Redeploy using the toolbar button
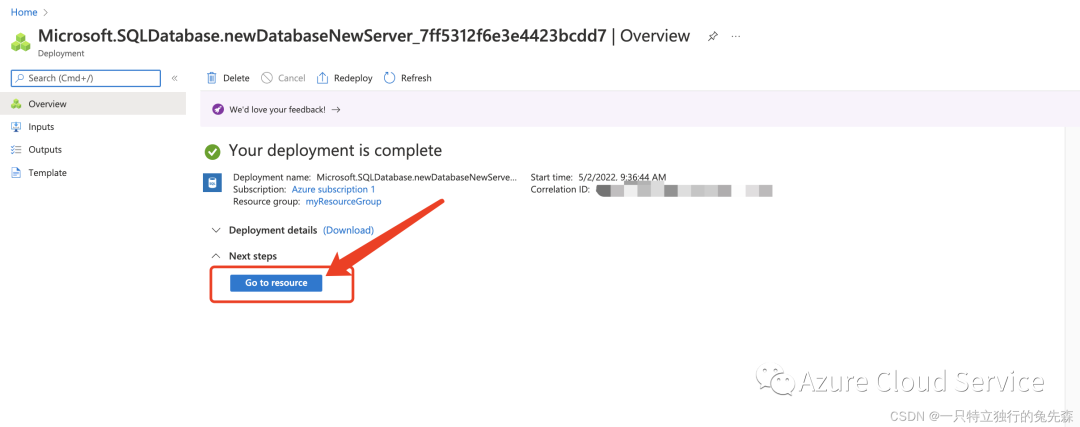 (x=344, y=78)
